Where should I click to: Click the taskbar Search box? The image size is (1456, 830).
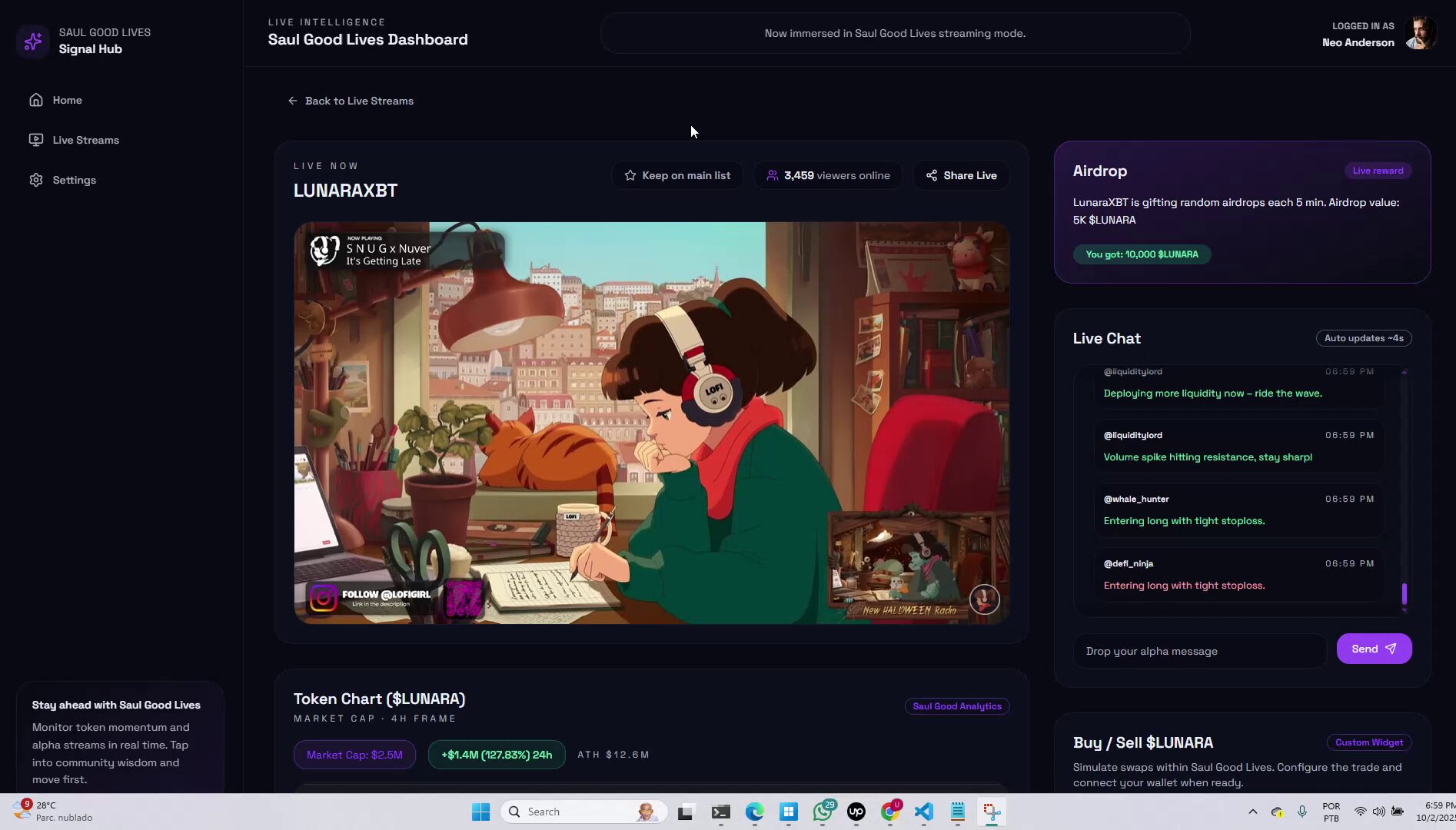click(583, 812)
